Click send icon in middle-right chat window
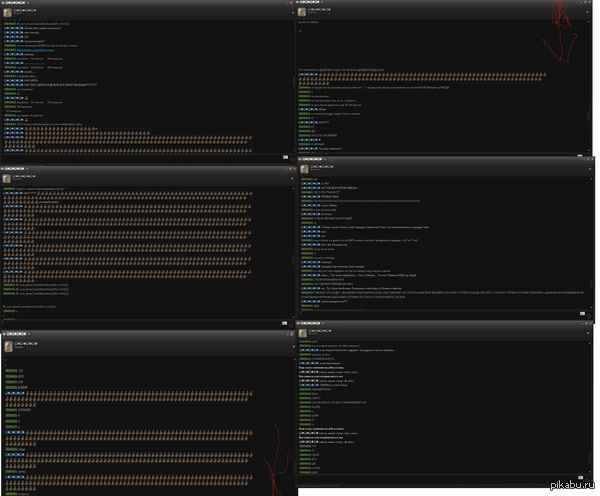The height and width of the screenshot is (496, 600). [582, 314]
